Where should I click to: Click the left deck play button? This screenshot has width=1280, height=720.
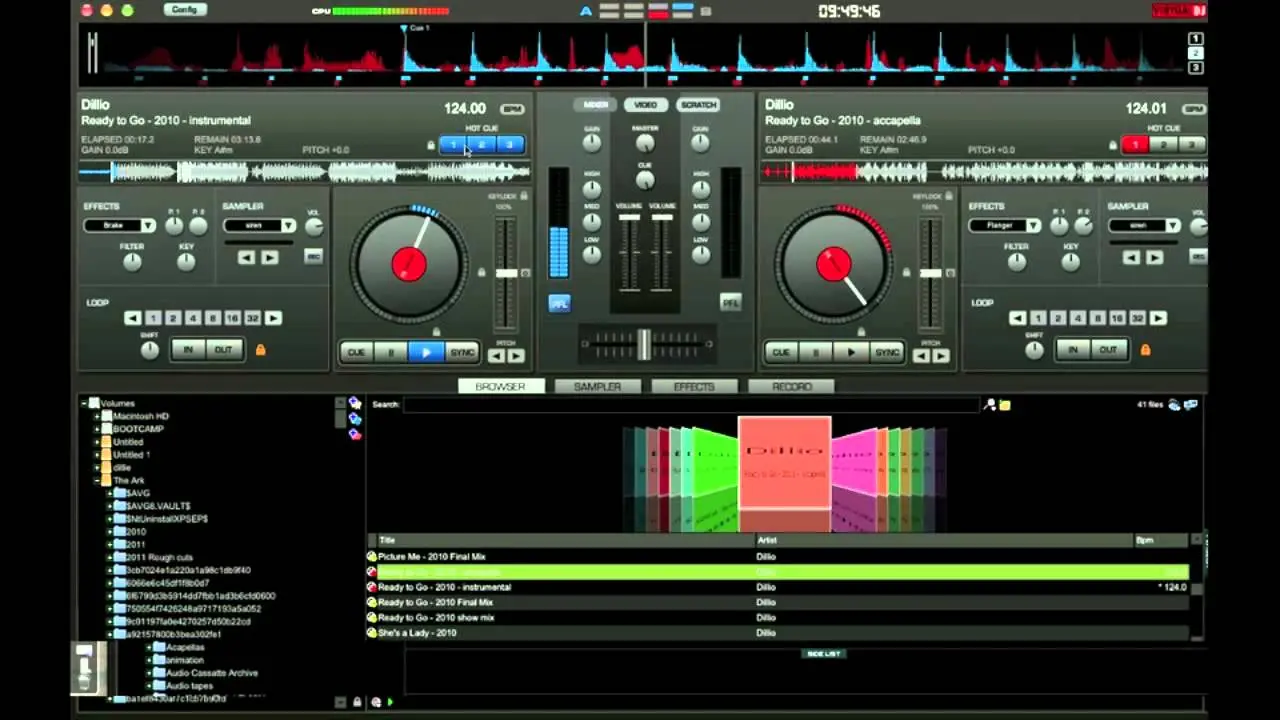click(426, 352)
